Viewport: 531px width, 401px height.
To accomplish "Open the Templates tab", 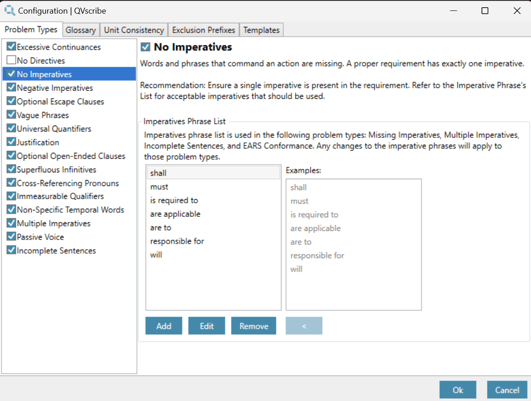I will pos(261,30).
